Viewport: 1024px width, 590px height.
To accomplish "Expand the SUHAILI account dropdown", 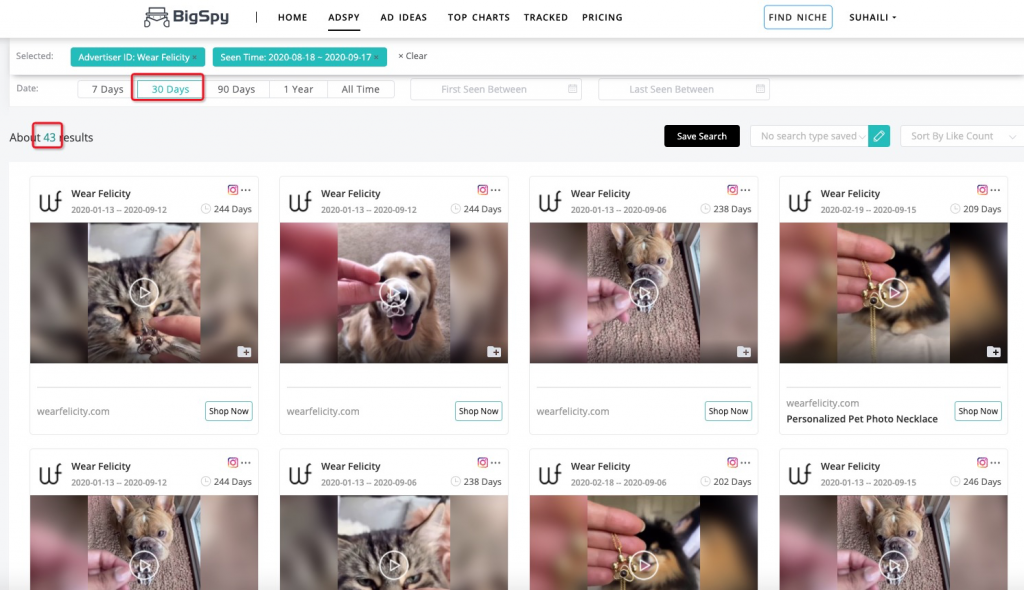I will 872,18.
